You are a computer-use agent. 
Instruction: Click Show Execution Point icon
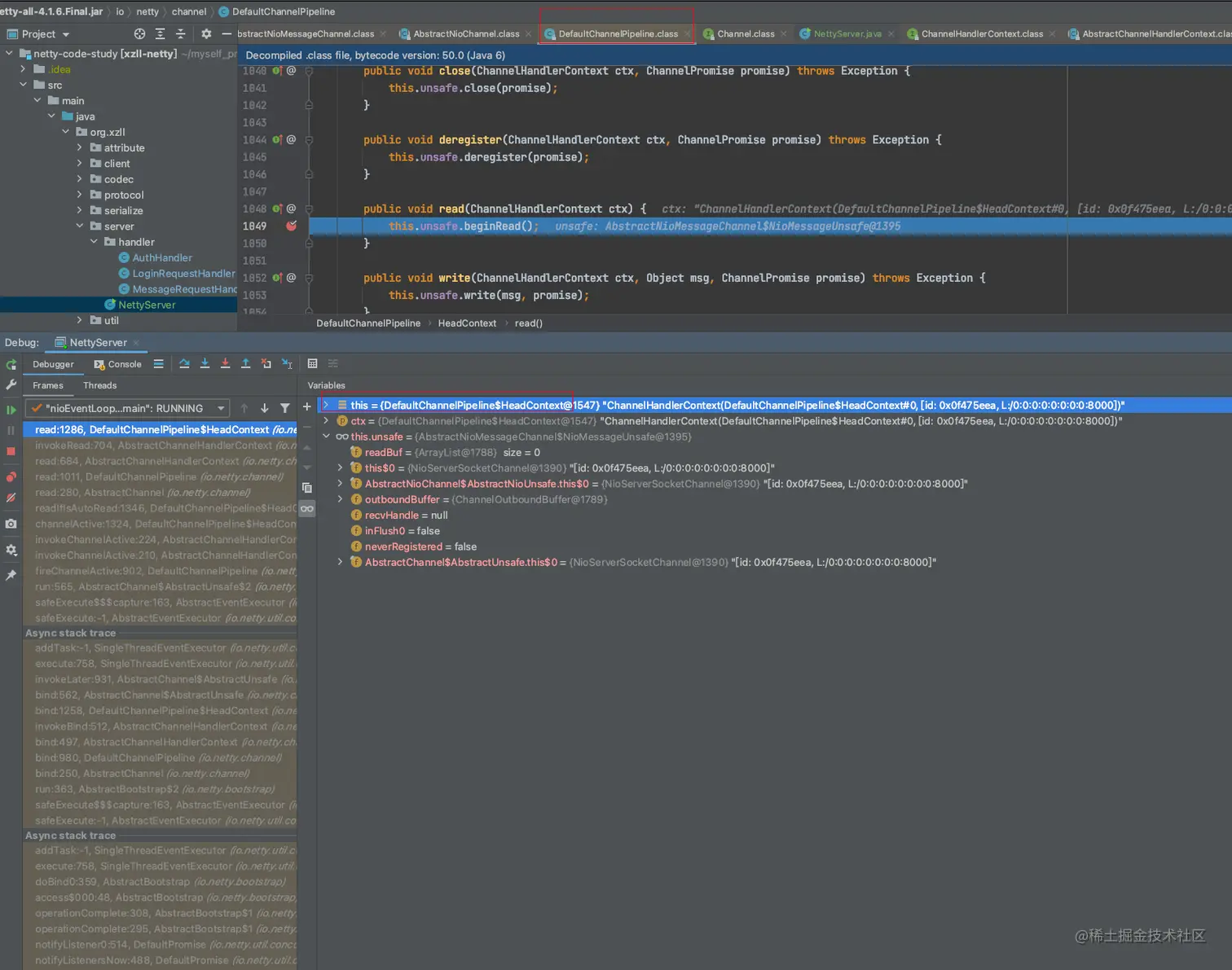pos(159,364)
